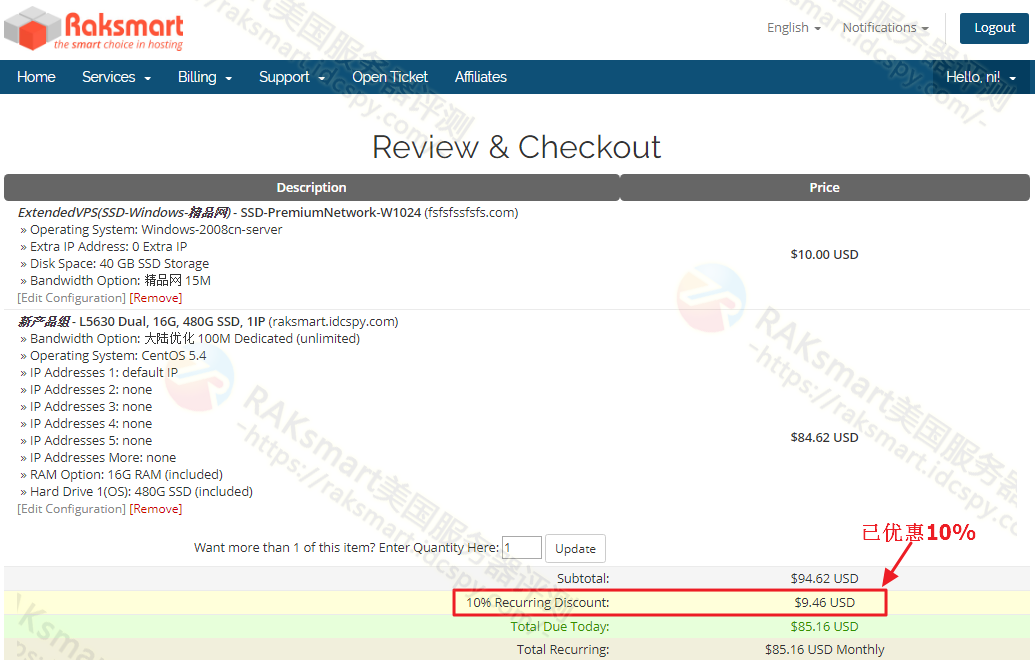Expand the Support menu
Screen dimensions: 1035x660
pyautogui.click(x=292, y=77)
